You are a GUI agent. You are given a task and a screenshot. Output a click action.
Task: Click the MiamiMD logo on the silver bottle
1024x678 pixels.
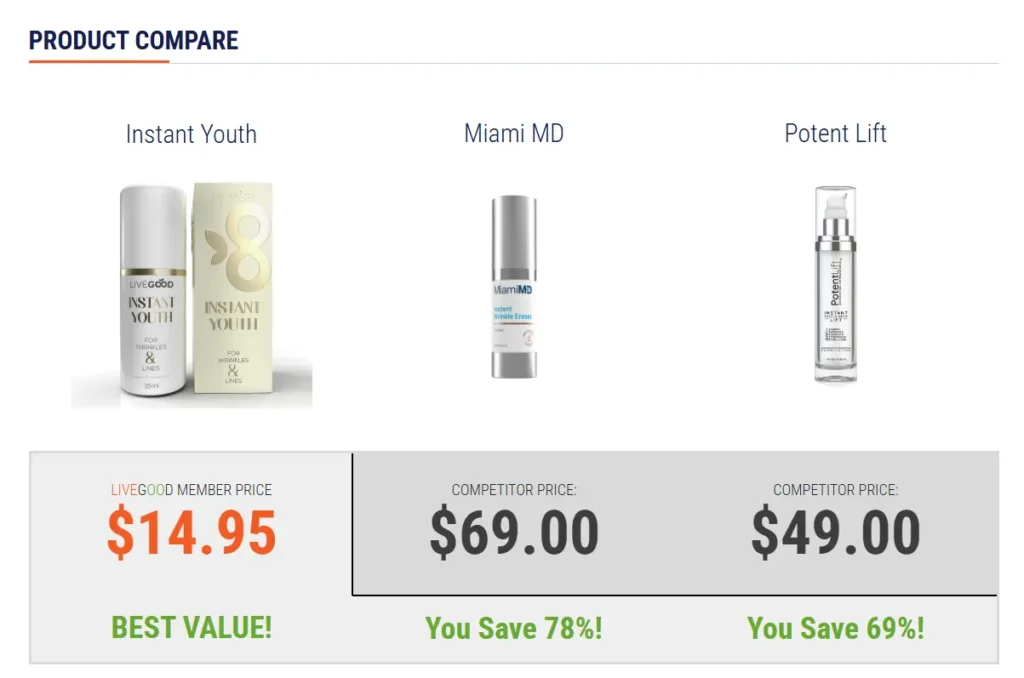[x=514, y=290]
